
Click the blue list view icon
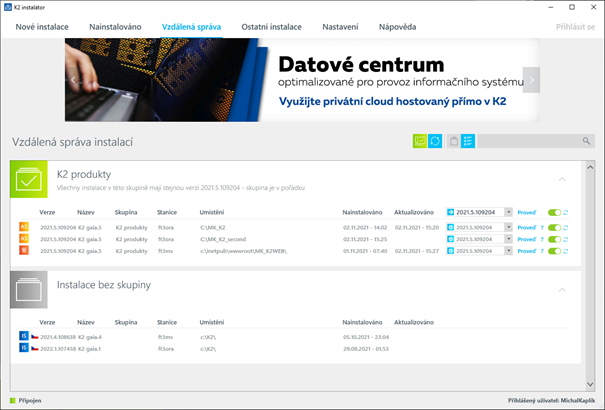(x=468, y=141)
